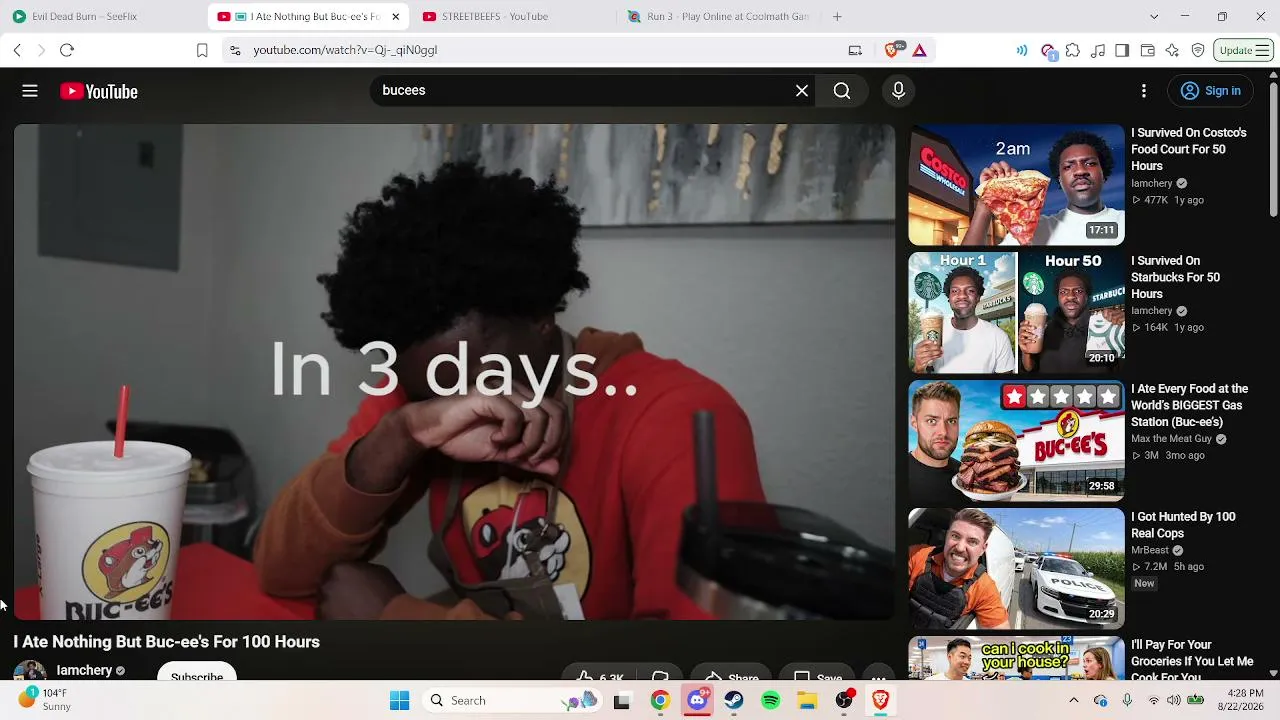Go to YouTube home via the logo
The height and width of the screenshot is (720, 1280).
pos(99,91)
